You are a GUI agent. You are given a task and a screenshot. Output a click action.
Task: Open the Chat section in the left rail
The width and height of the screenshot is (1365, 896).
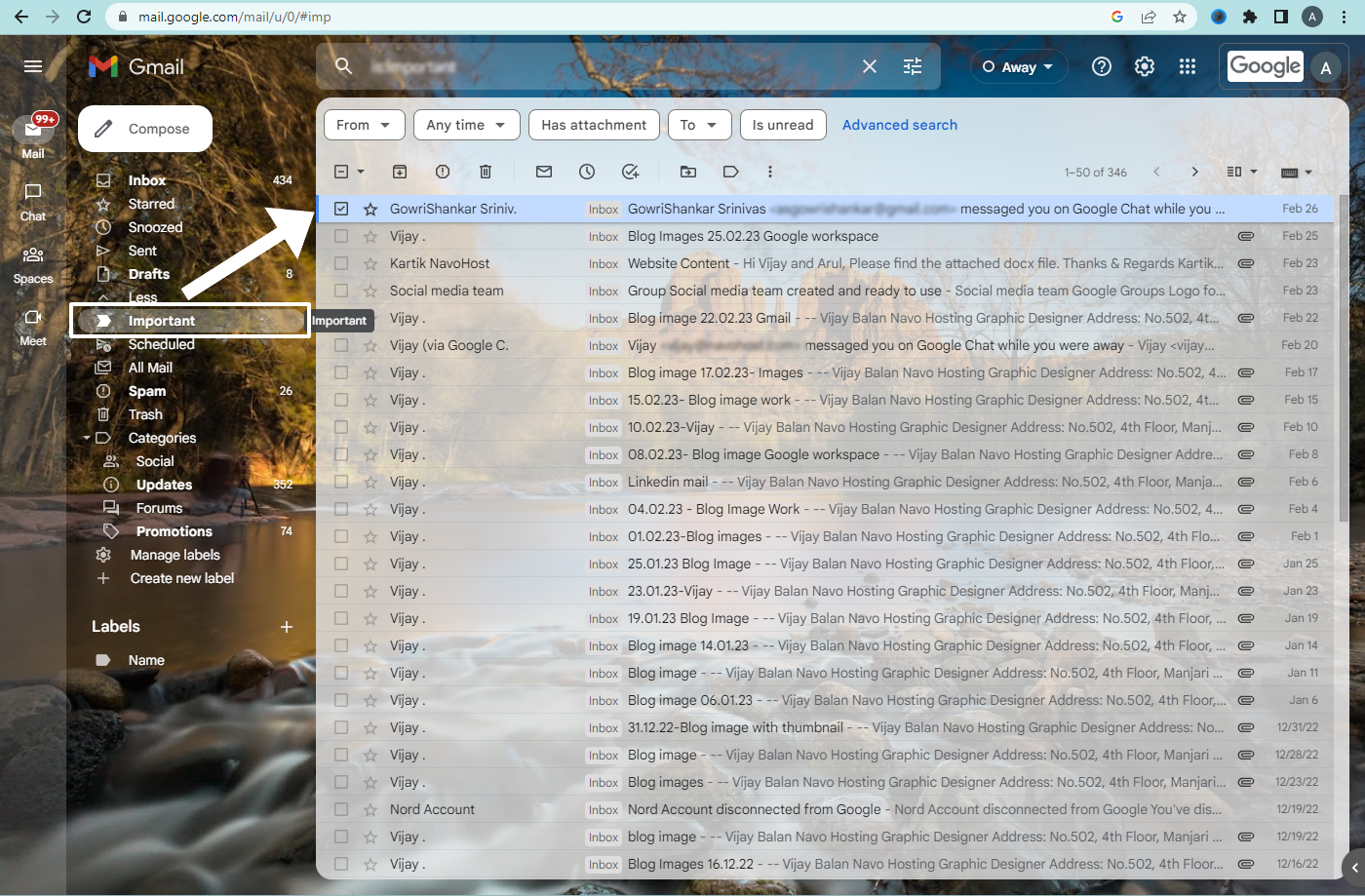coord(33,202)
